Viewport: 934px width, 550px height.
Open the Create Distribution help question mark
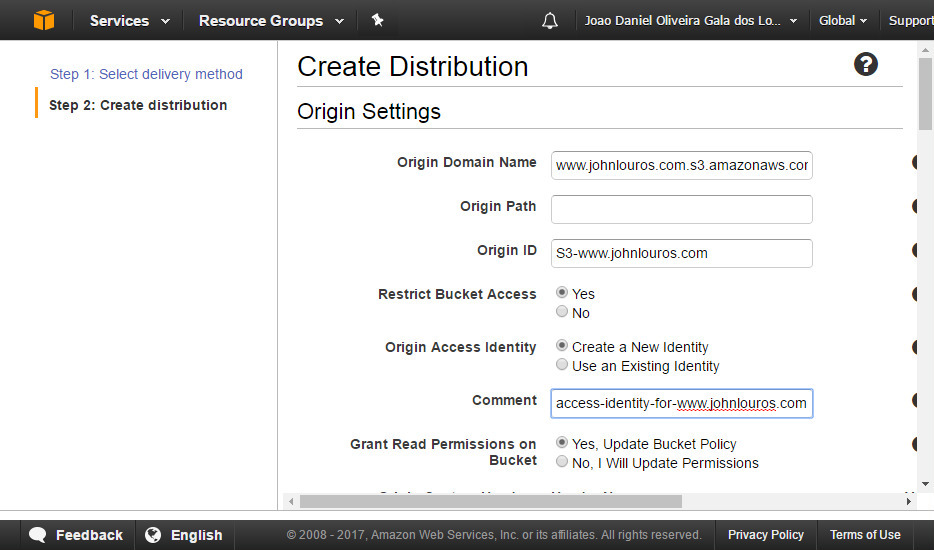click(x=865, y=64)
